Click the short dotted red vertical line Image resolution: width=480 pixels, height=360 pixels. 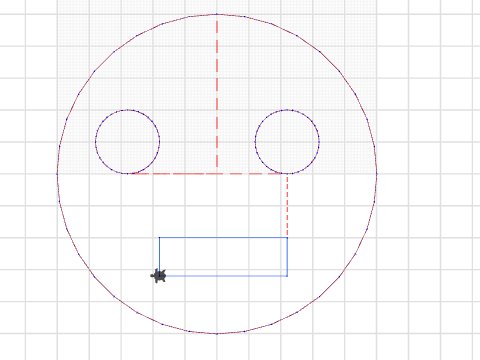click(287, 205)
